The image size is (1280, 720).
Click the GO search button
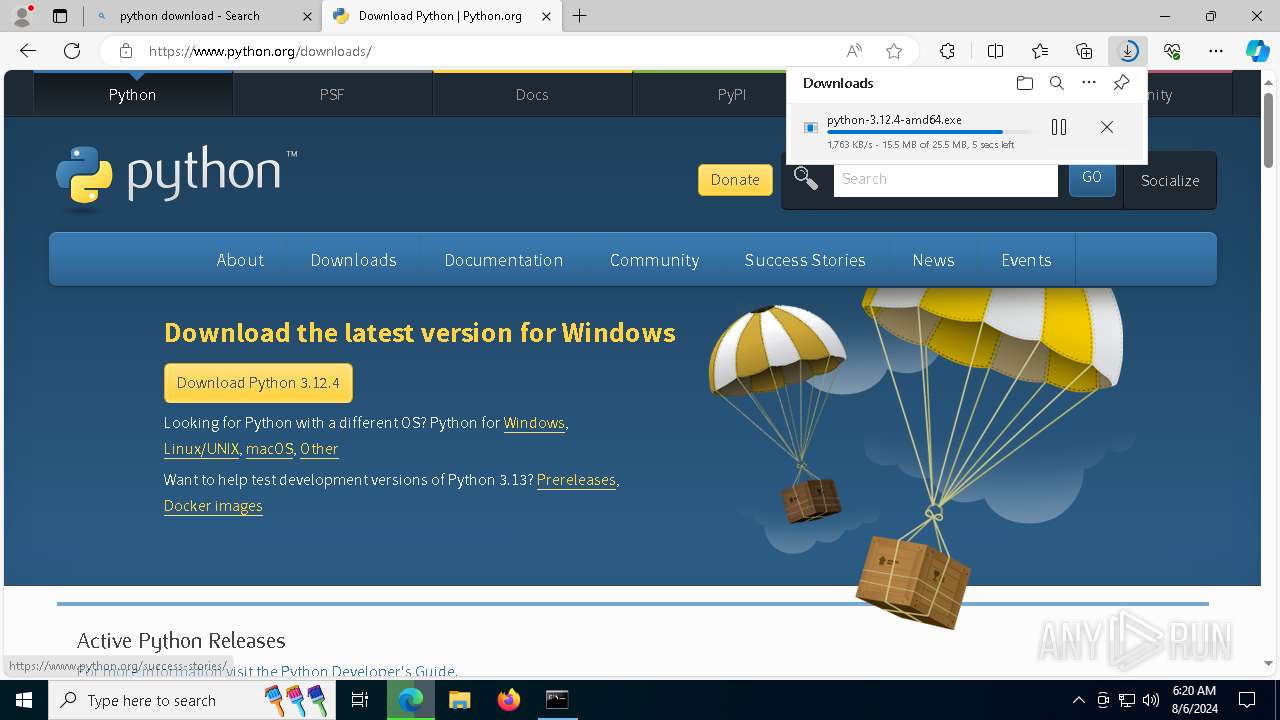1092,177
